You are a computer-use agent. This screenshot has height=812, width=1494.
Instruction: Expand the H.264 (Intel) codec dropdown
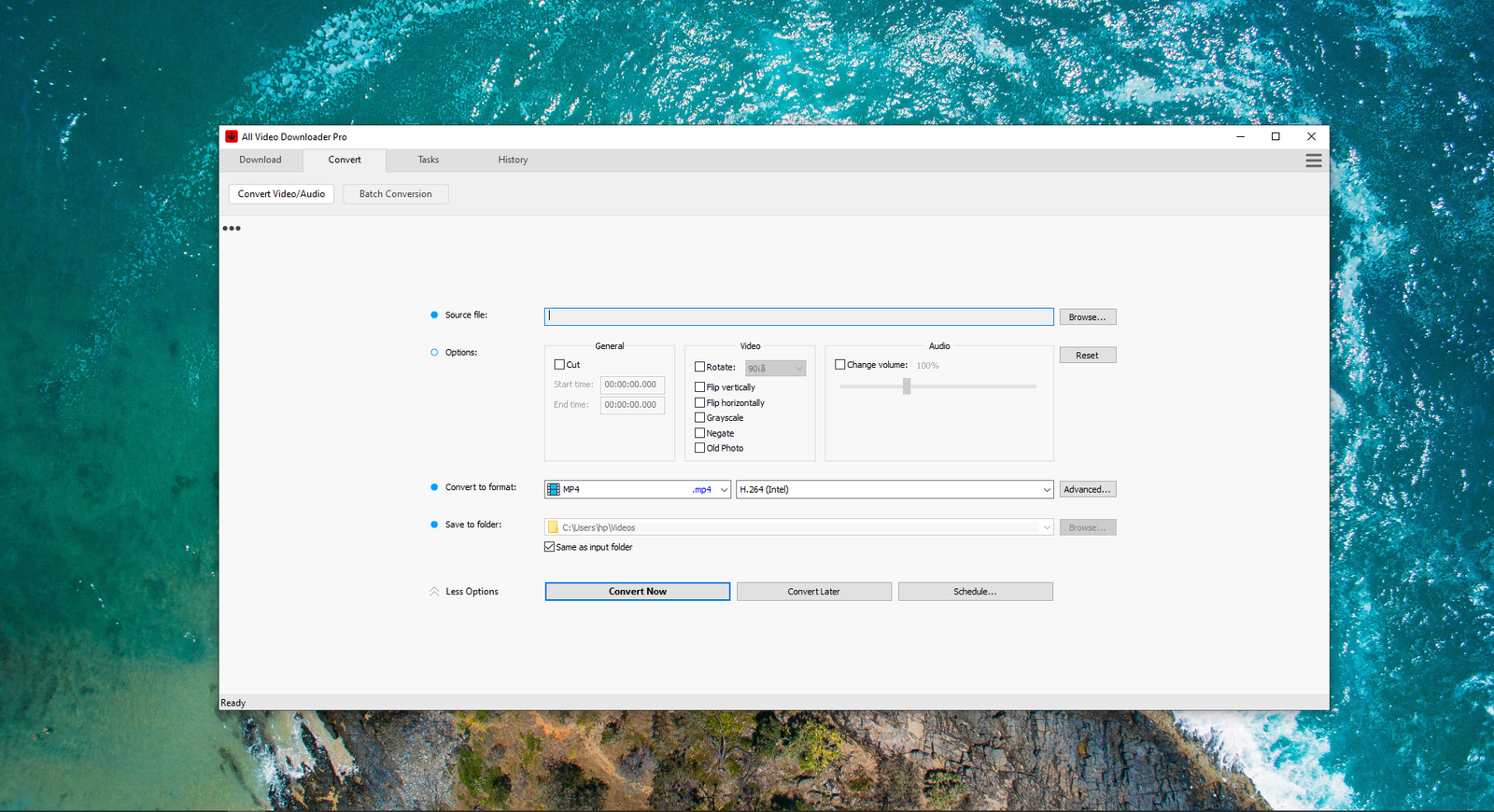click(x=1046, y=489)
